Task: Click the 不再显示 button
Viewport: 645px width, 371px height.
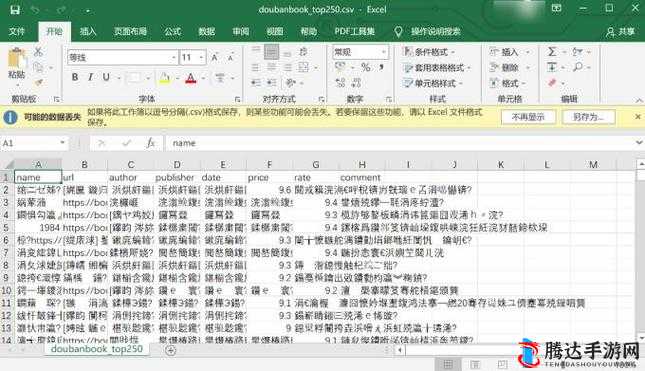Action: coord(528,117)
